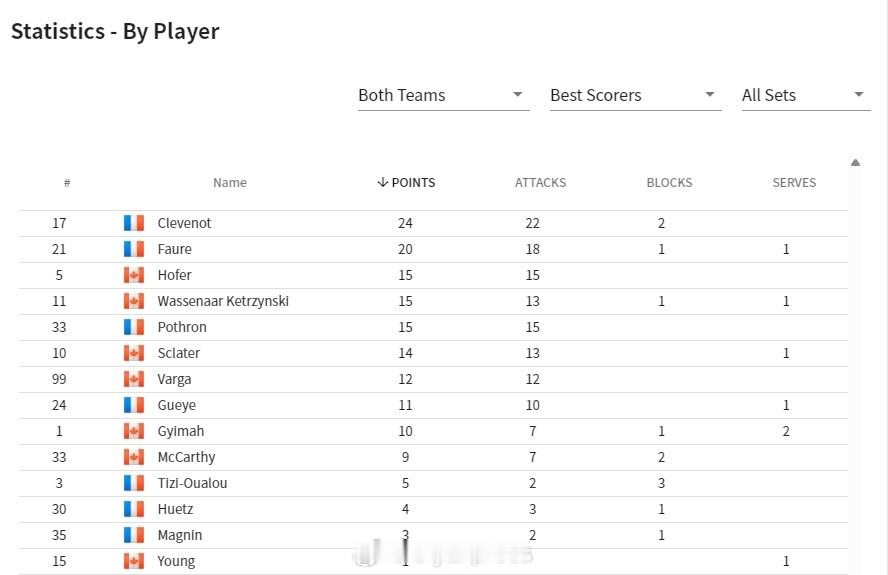Image resolution: width=888 pixels, height=575 pixels.
Task: Open the Both Teams dropdown
Action: (x=443, y=95)
